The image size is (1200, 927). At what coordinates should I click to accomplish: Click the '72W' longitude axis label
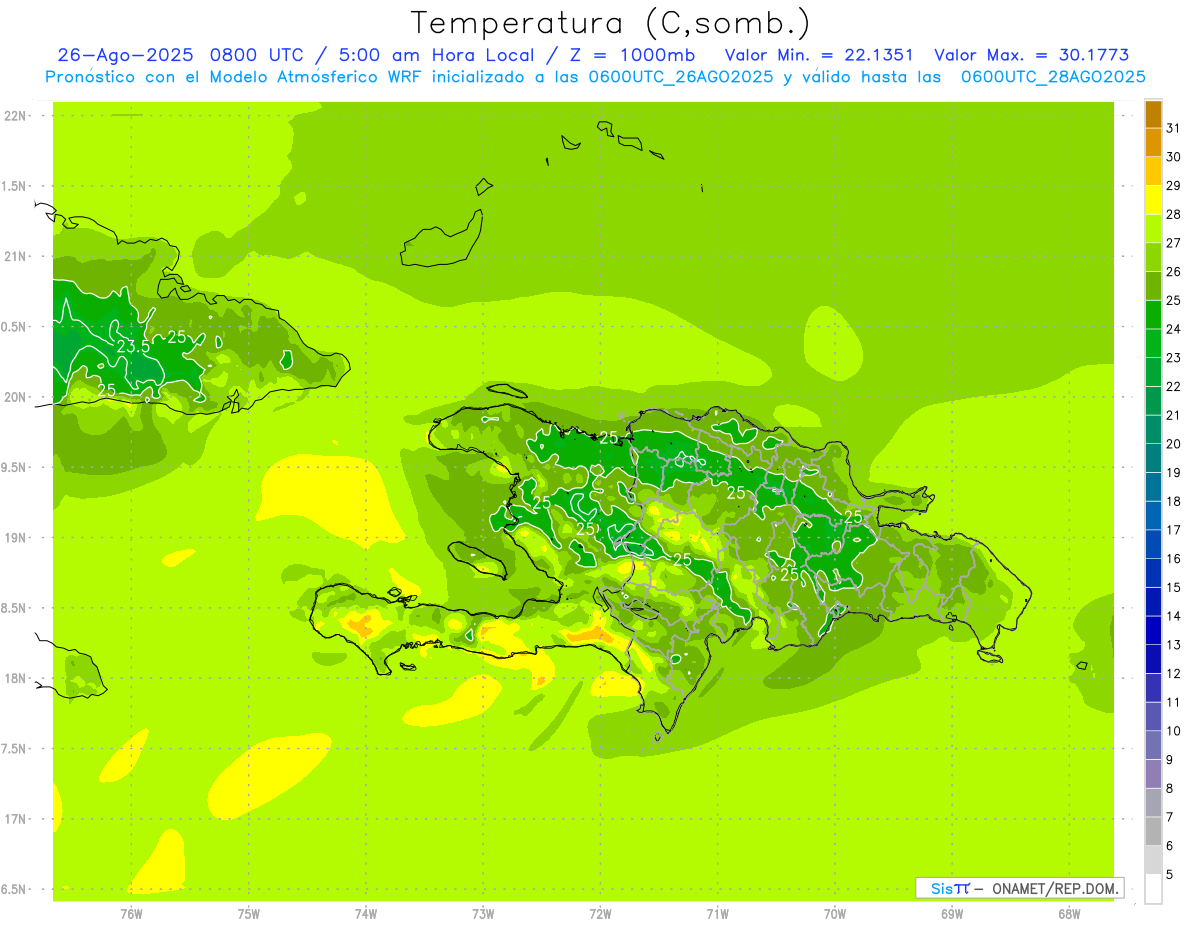600,914
